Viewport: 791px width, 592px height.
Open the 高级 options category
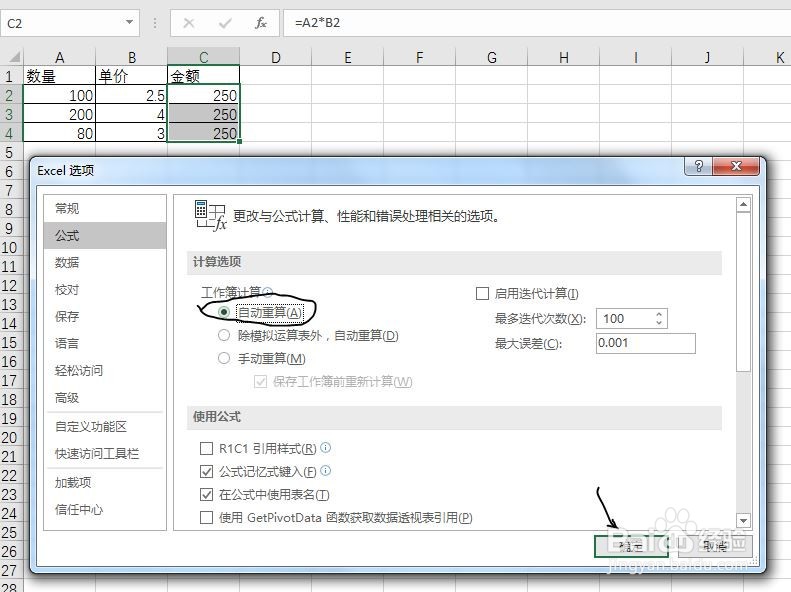click(105, 398)
